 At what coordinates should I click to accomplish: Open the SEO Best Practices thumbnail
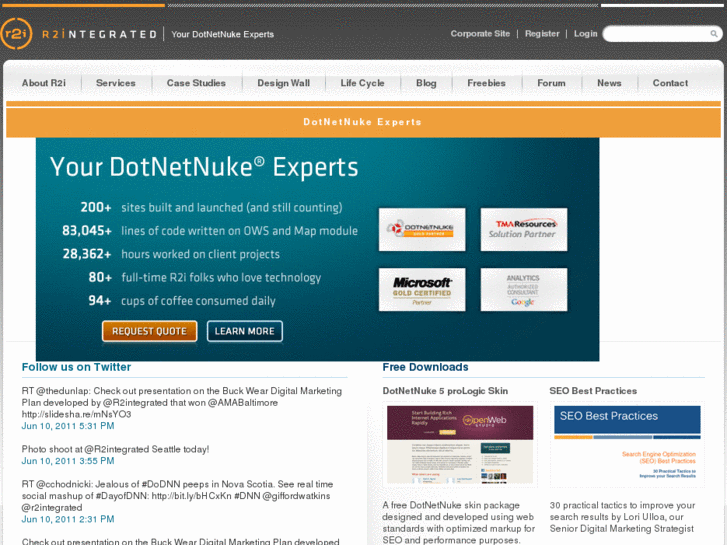[627, 444]
